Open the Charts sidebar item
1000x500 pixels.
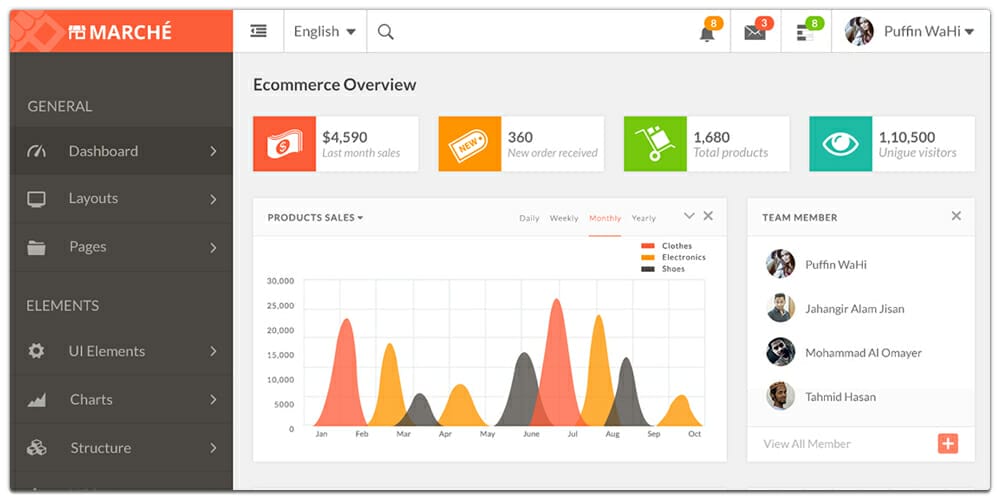pyautogui.click(x=121, y=400)
